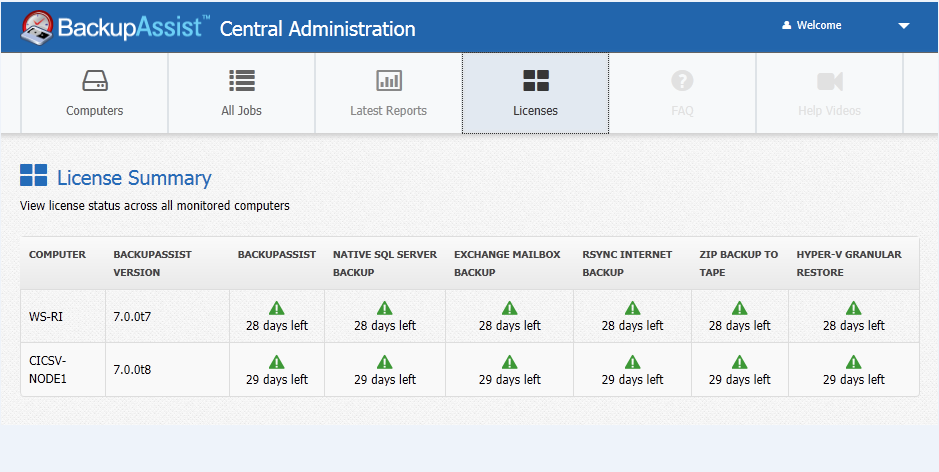The image size is (939, 472).
Task: Click the Help Videos camera icon
Action: pos(829,81)
